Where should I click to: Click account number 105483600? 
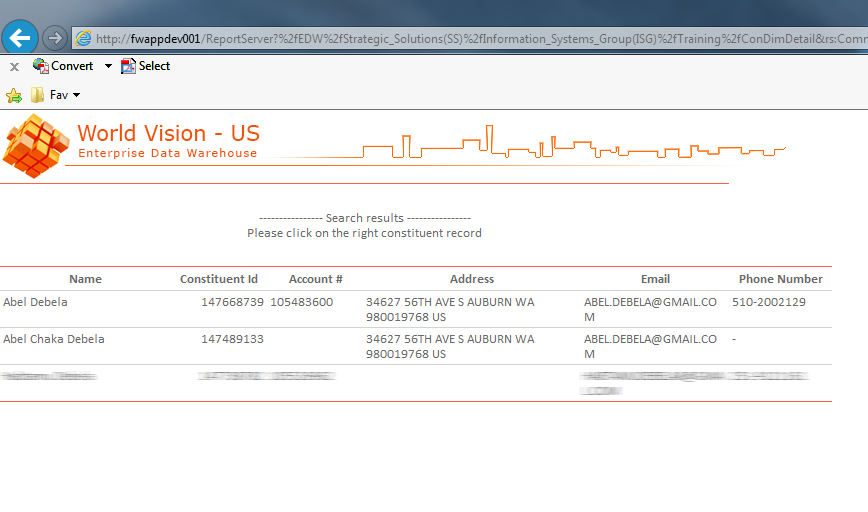[302, 302]
